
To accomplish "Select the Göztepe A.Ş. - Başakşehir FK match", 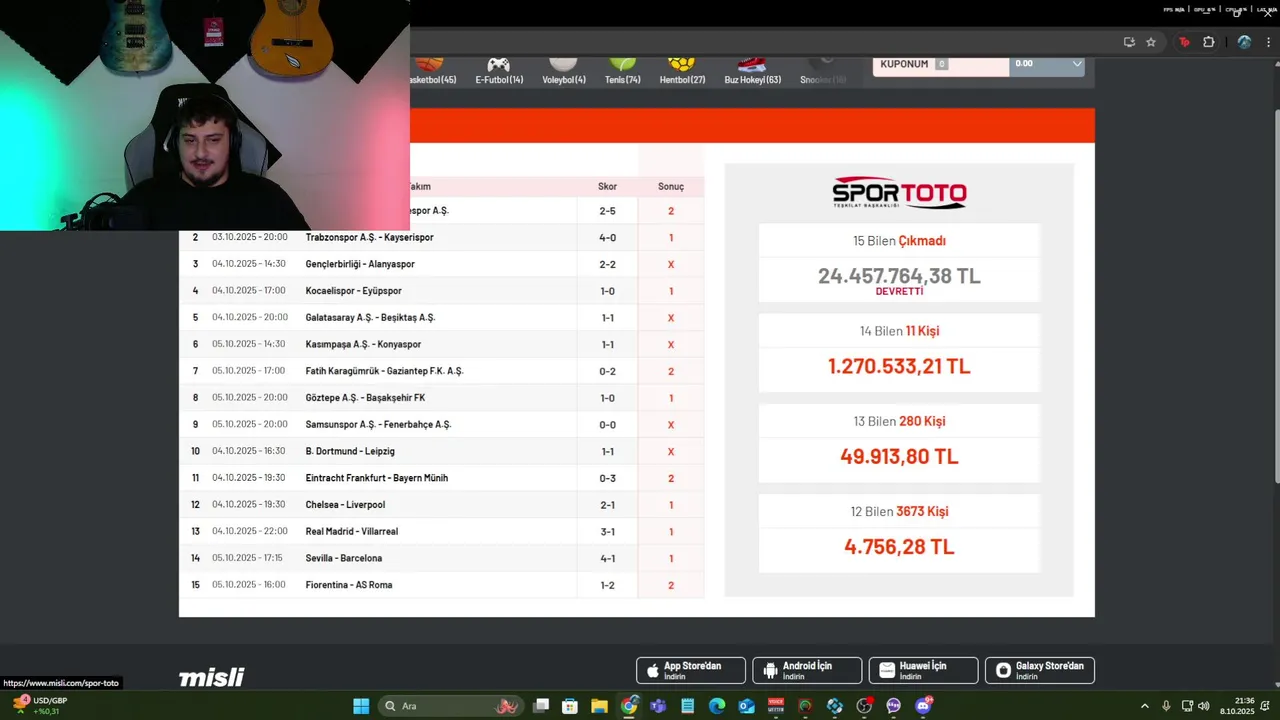I will [441, 398].
